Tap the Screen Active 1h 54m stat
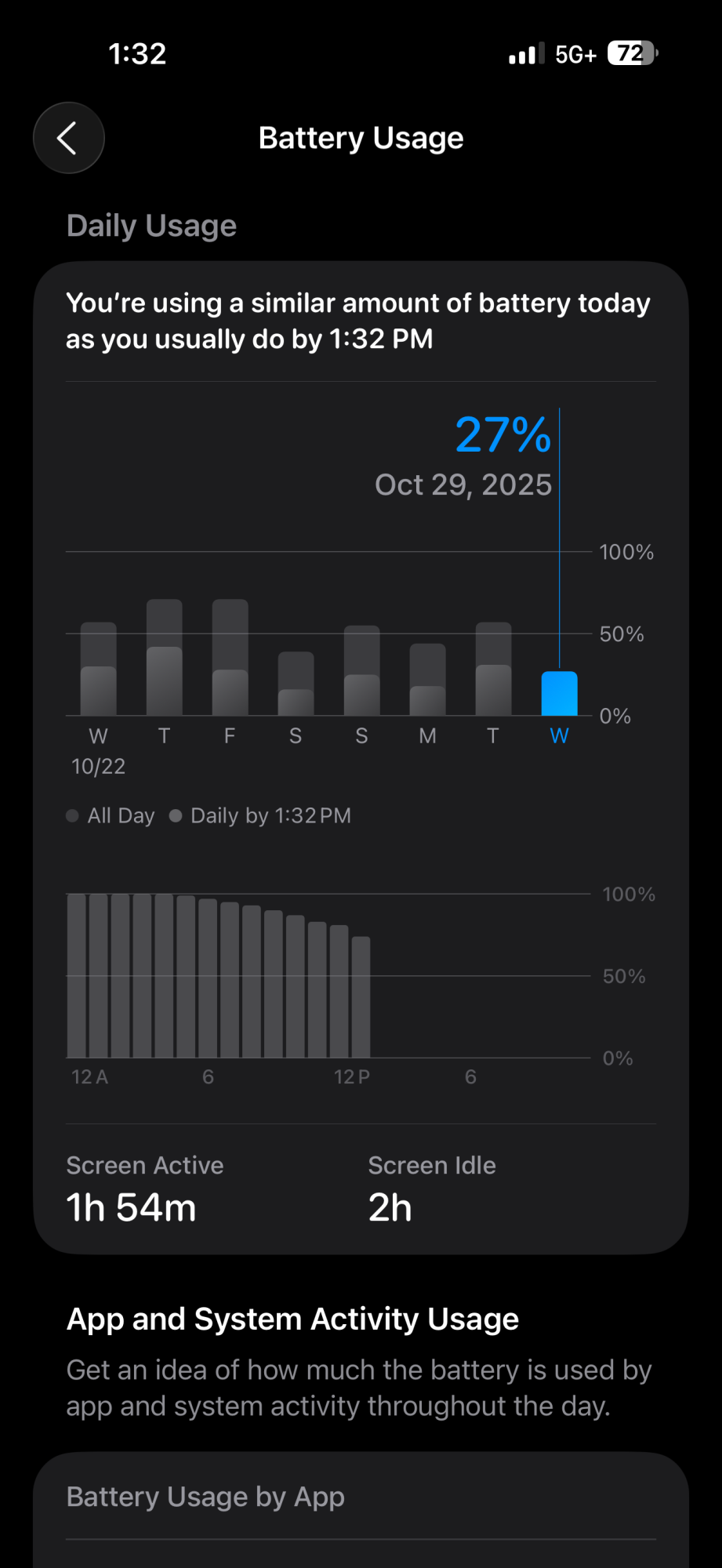 tap(145, 1189)
